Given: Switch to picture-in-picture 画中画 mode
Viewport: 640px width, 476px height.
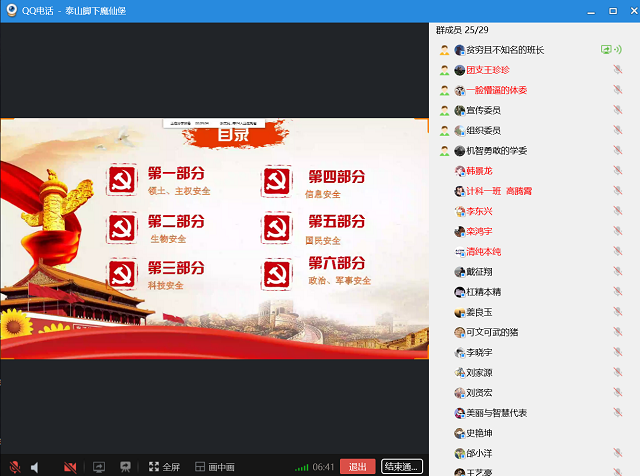Looking at the screenshot, I should (215, 466).
